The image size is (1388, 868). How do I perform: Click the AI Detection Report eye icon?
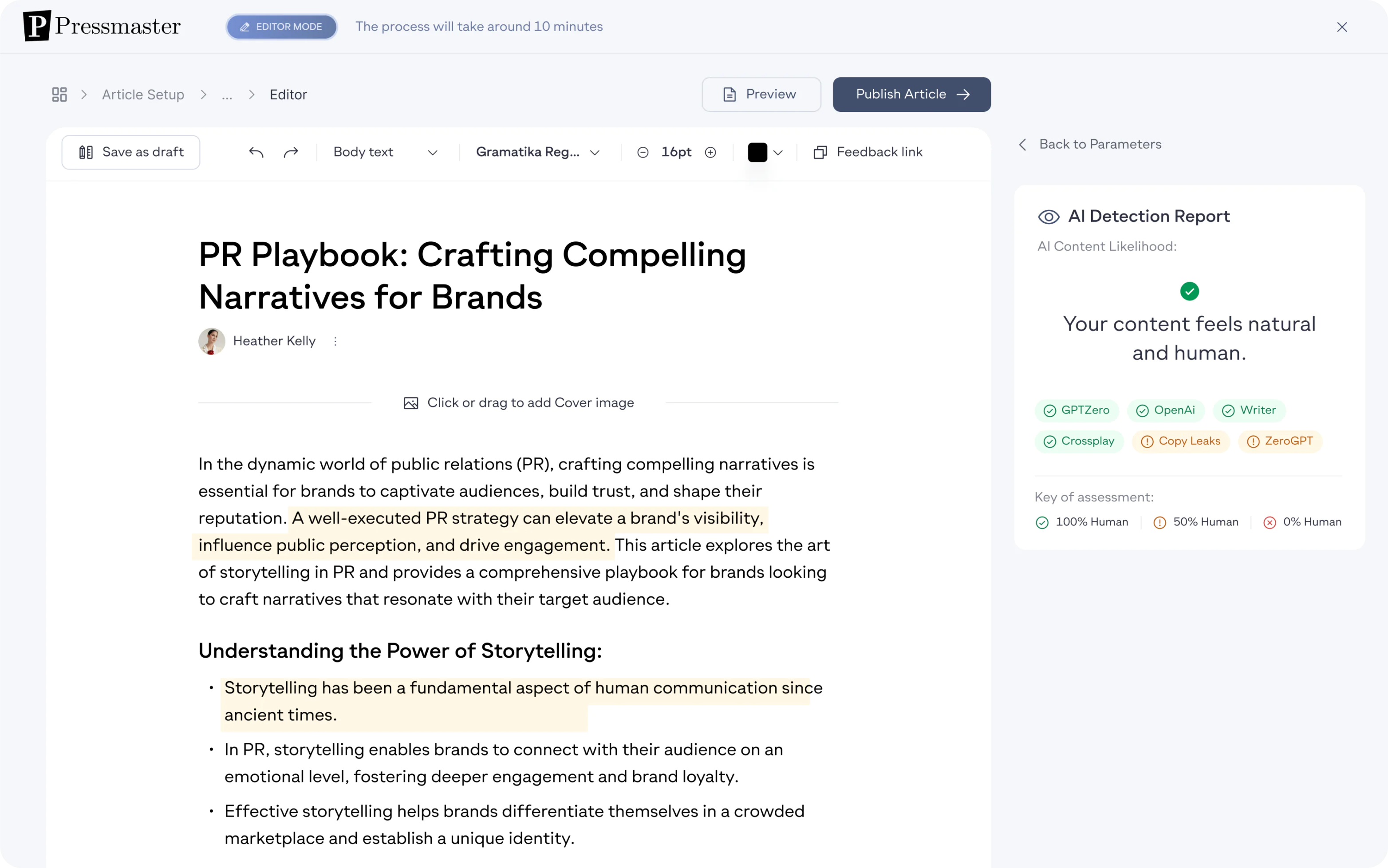click(1047, 216)
